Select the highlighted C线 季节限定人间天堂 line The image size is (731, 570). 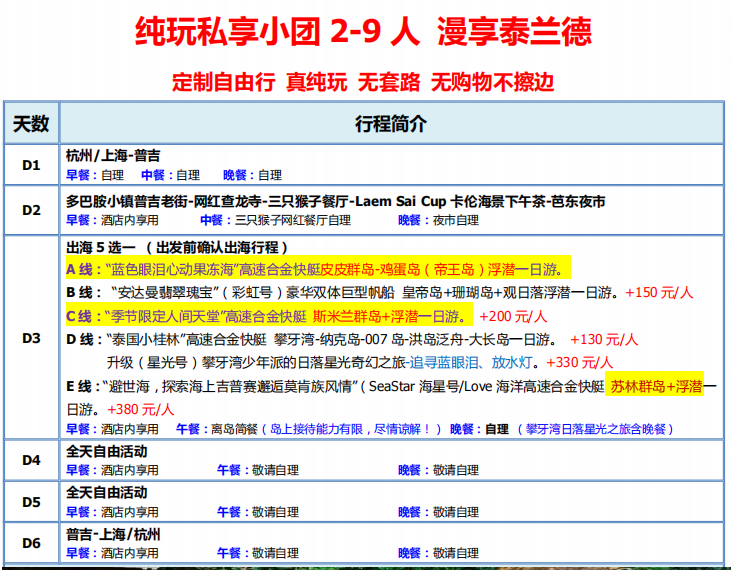[267, 316]
